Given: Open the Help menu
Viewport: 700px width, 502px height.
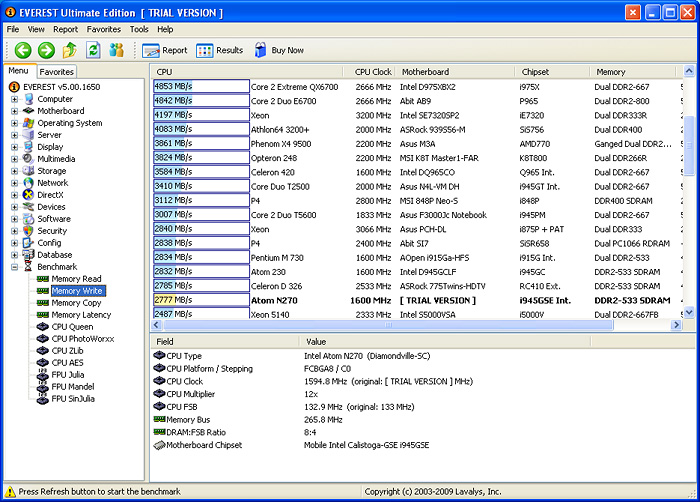Looking at the screenshot, I should click(165, 29).
